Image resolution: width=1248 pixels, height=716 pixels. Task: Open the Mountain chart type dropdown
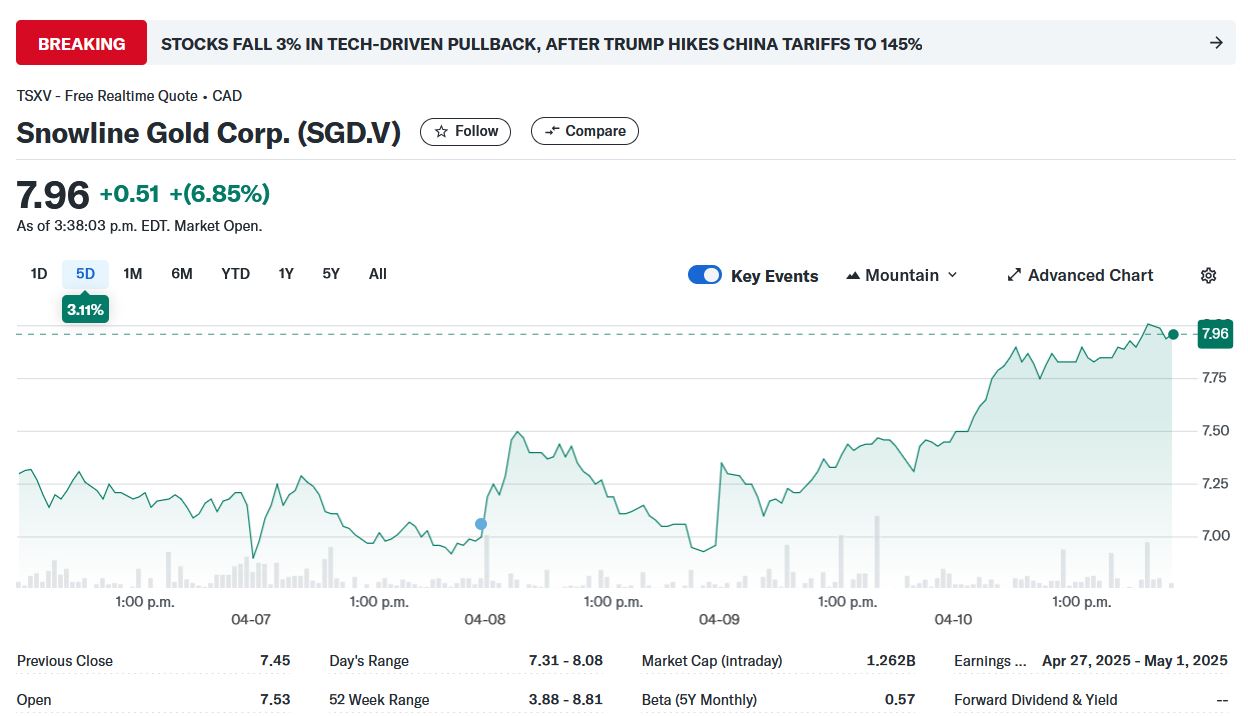coord(902,275)
